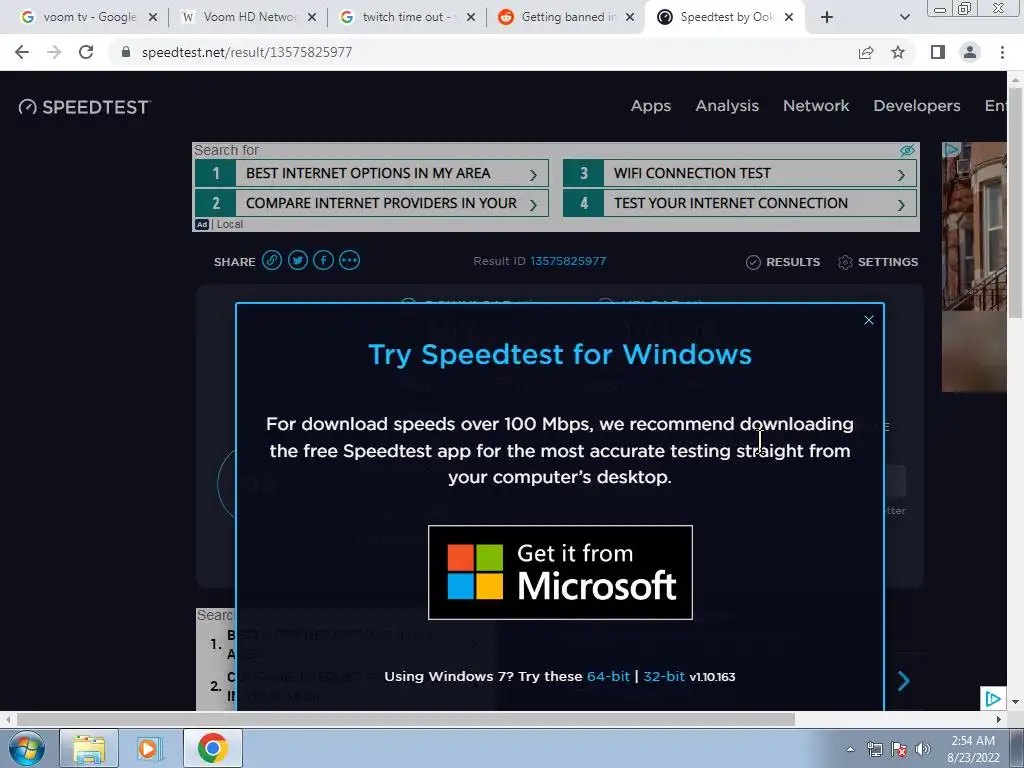Copy result link via share link icon
Screen dimensions: 1024x768
point(272,261)
